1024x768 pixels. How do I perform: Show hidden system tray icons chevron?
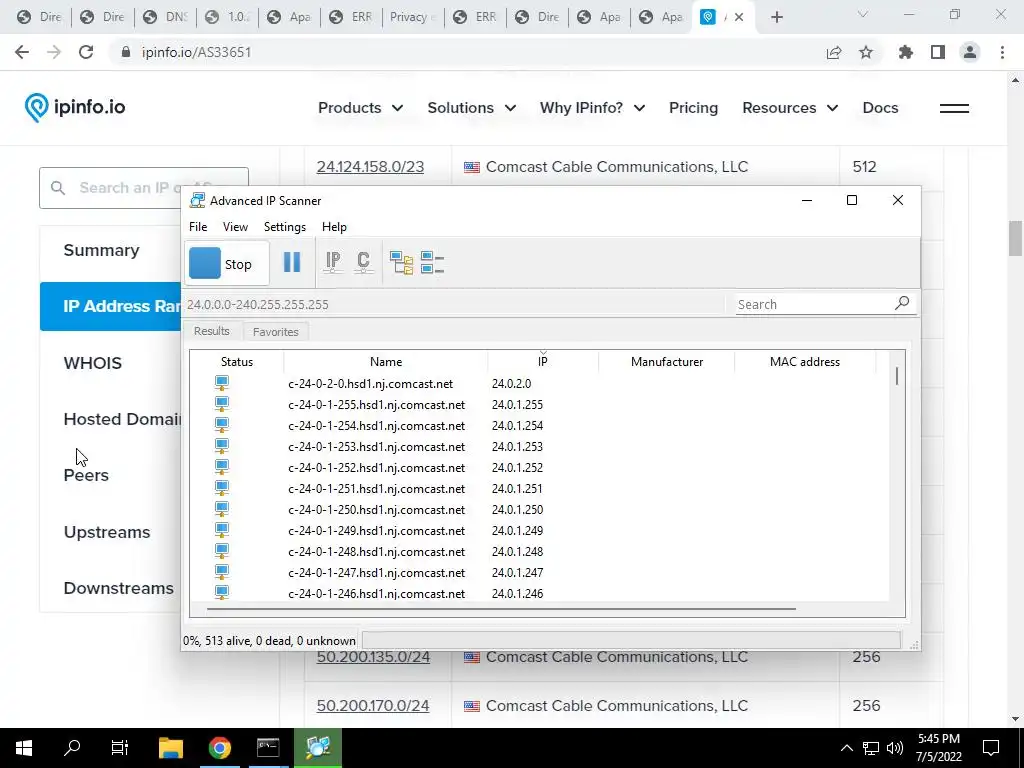846,748
